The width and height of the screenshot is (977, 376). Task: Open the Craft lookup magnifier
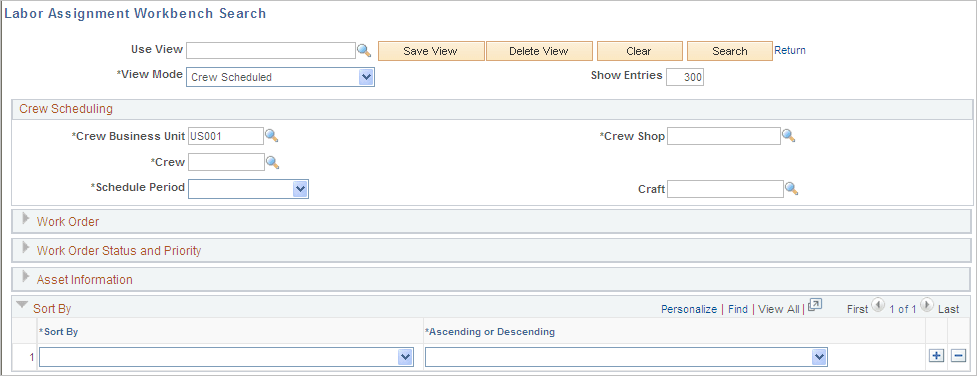click(x=791, y=188)
